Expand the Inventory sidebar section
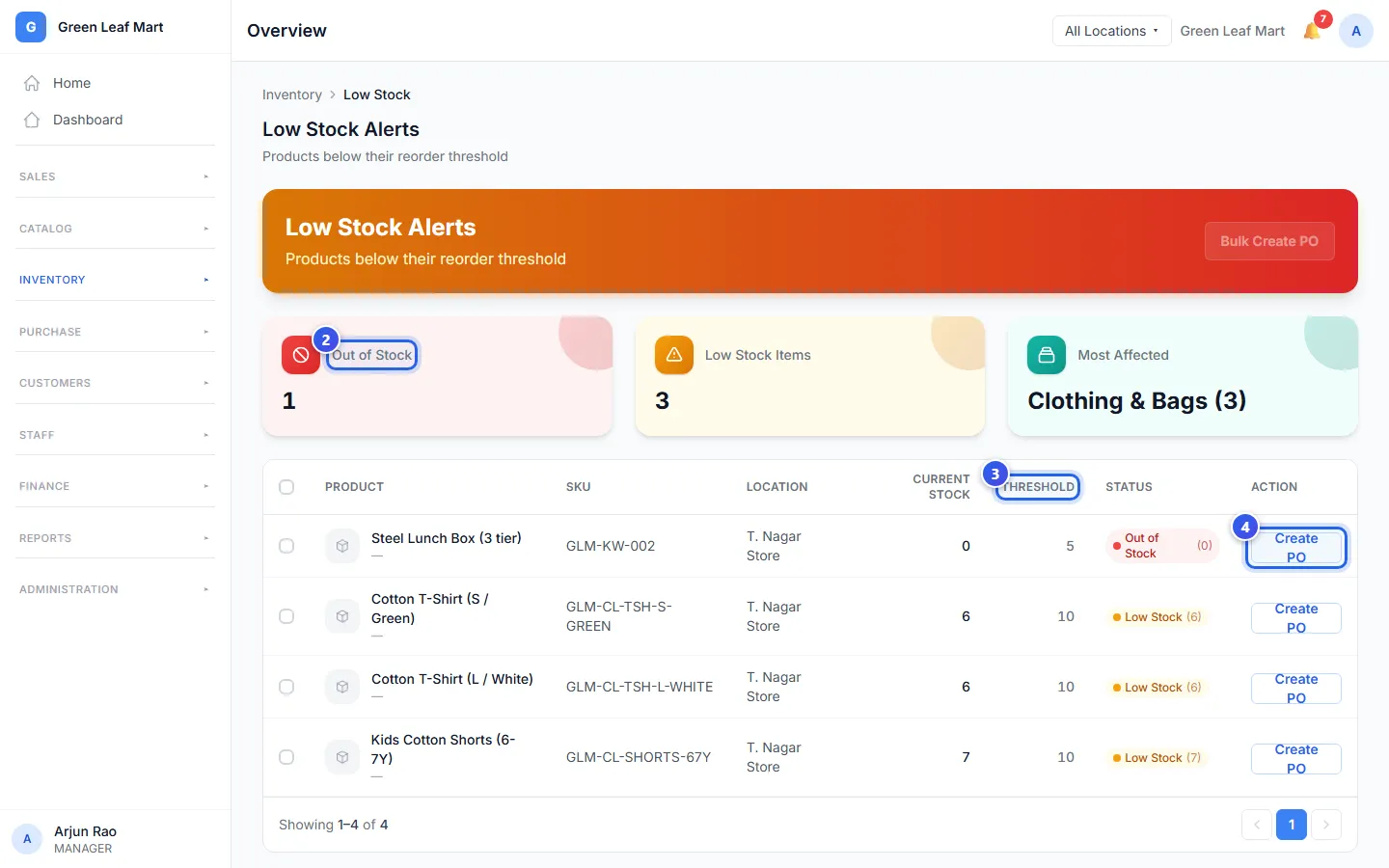This screenshot has height=868, width=1389. point(115,280)
